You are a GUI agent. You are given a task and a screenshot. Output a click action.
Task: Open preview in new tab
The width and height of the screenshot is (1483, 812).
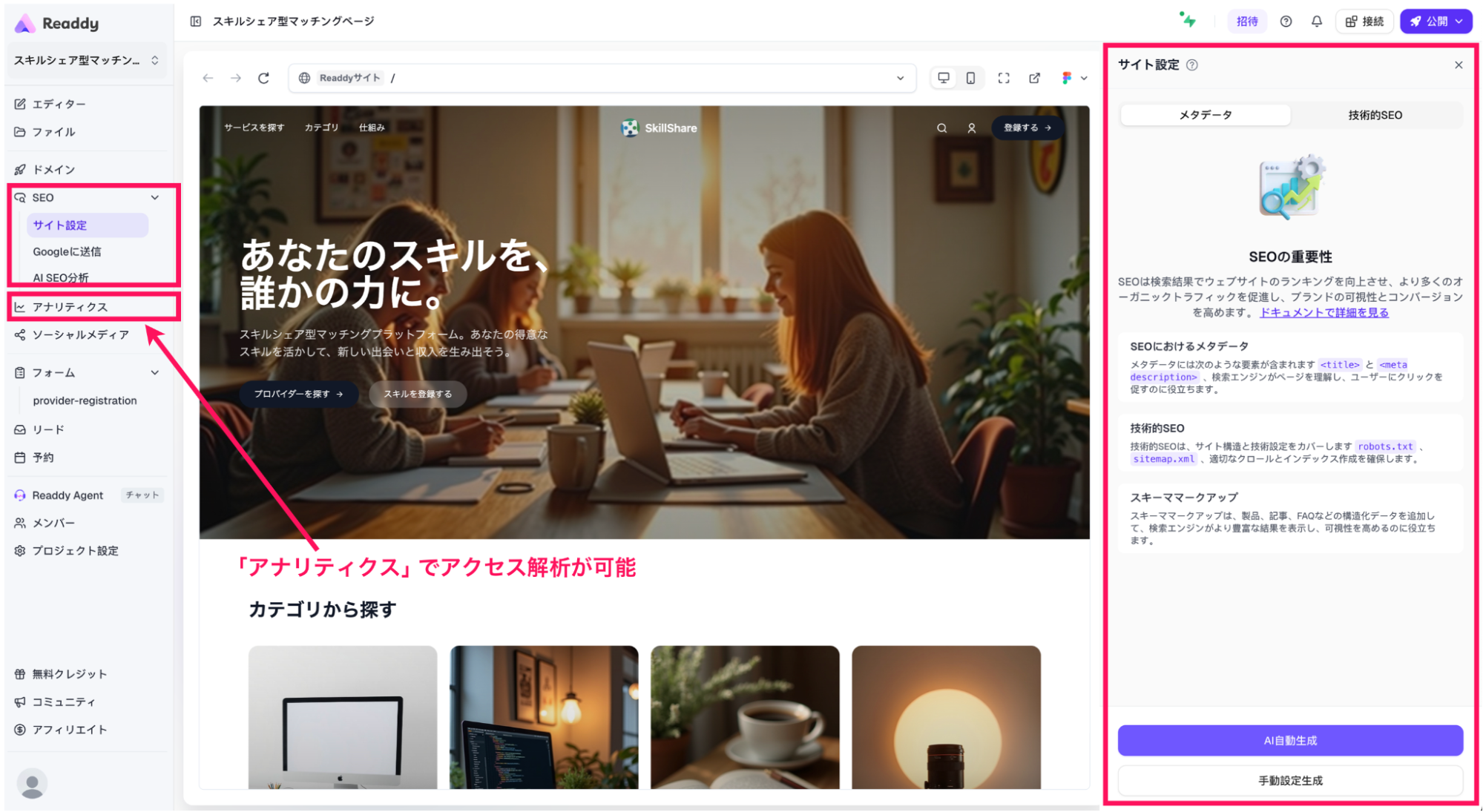coord(1034,78)
